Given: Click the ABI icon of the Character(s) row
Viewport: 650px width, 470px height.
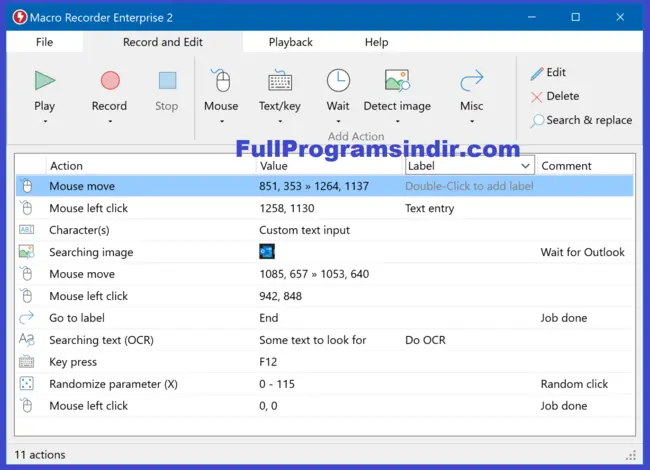Looking at the screenshot, I should 27,230.
